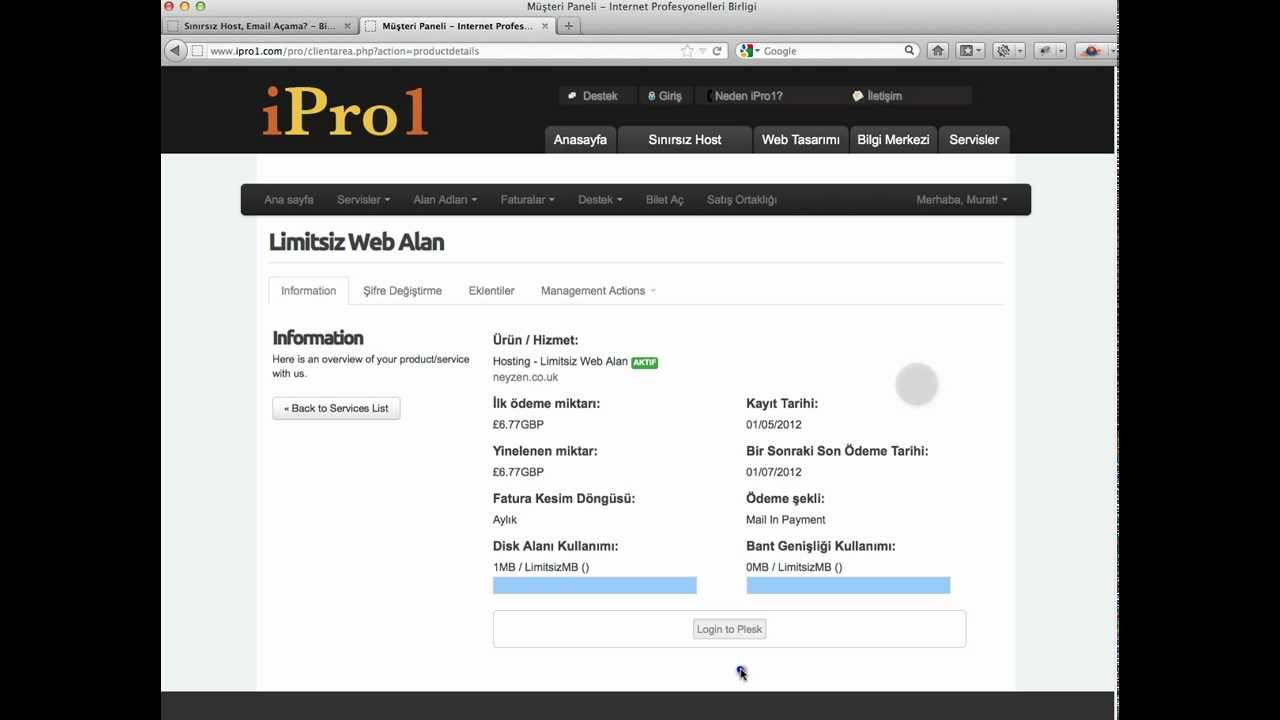
Task: Select the Information tab
Action: point(308,291)
